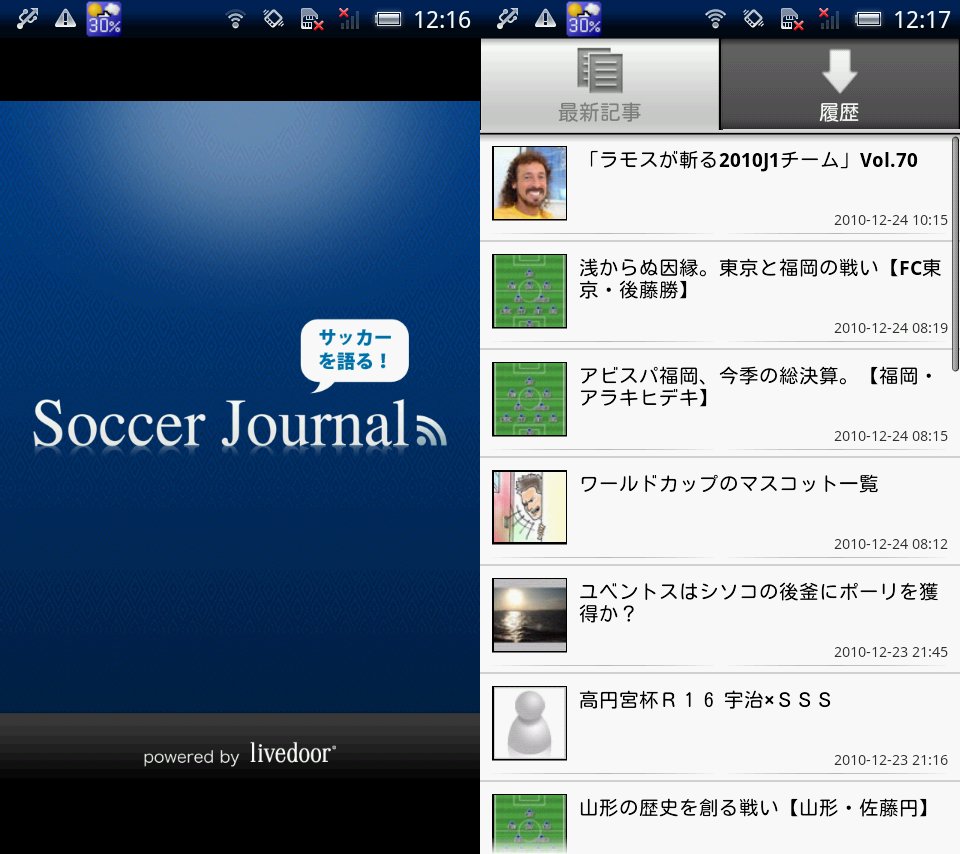Tap the clock showing 12:17
Screen dimensions: 960x854
pos(922,20)
